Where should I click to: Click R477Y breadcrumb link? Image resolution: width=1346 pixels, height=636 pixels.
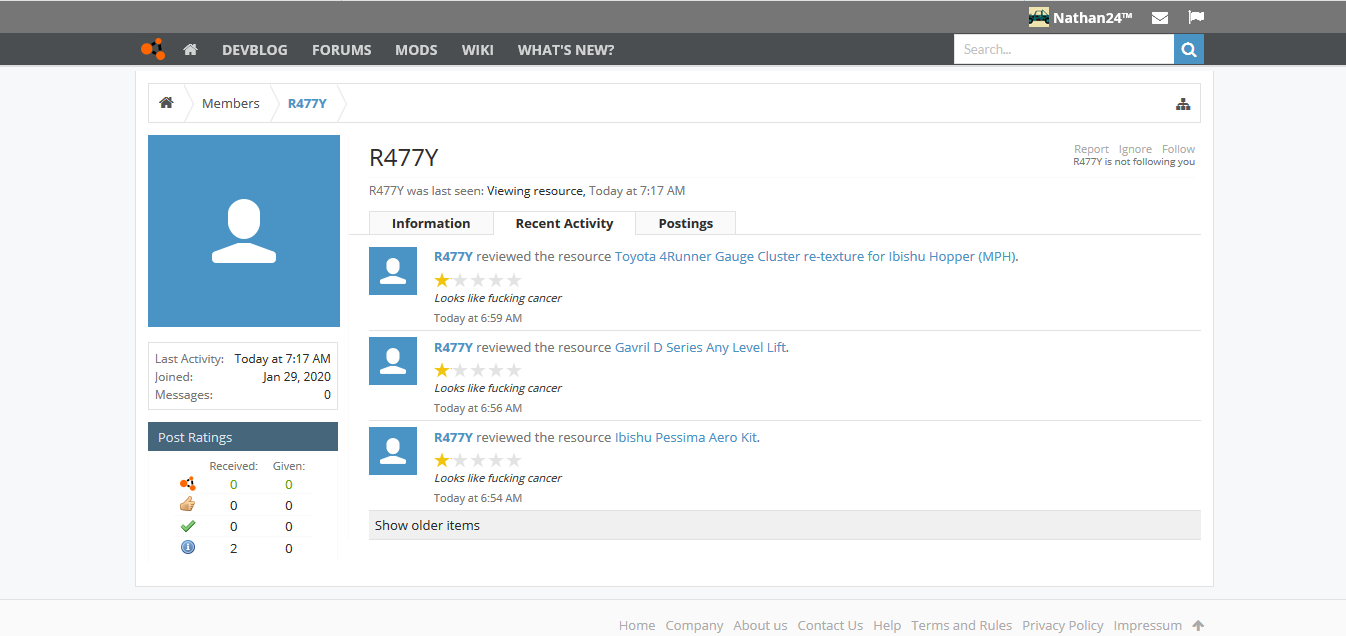point(307,103)
